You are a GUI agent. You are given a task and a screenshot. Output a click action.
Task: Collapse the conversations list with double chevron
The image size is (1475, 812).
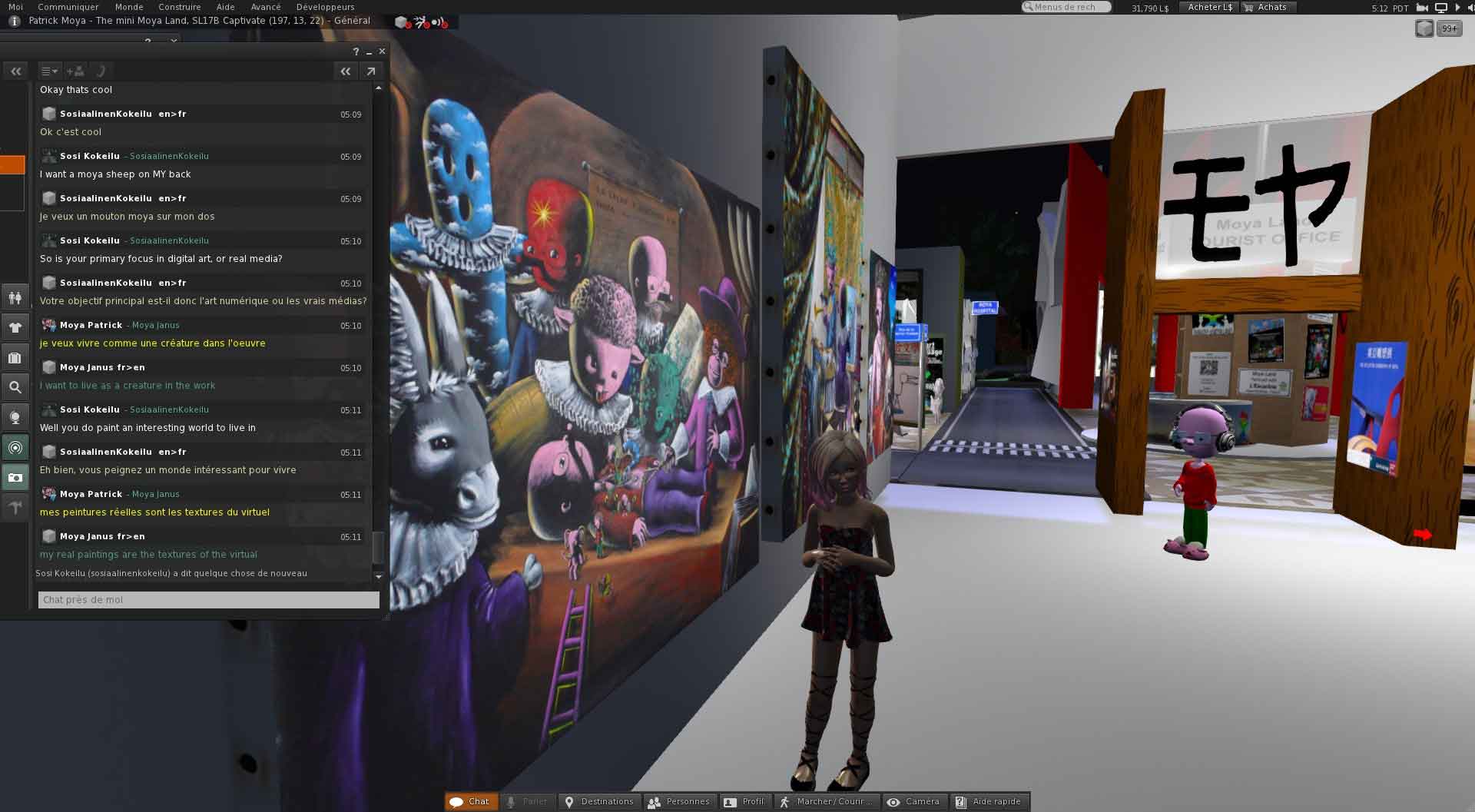pos(15,71)
